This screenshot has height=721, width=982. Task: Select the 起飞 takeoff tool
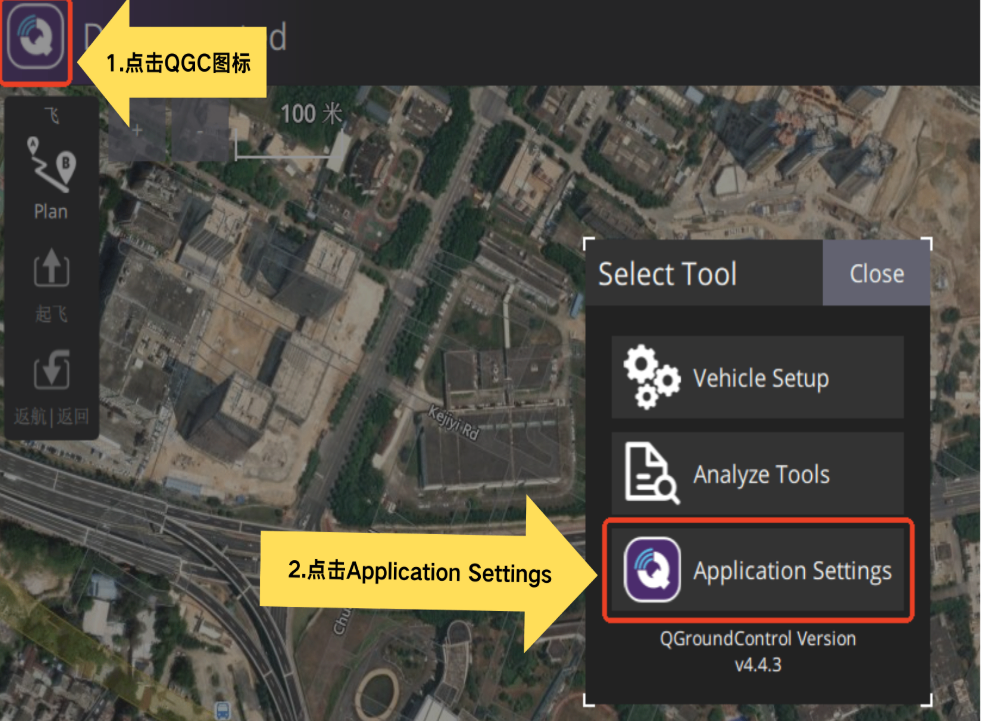point(51,286)
